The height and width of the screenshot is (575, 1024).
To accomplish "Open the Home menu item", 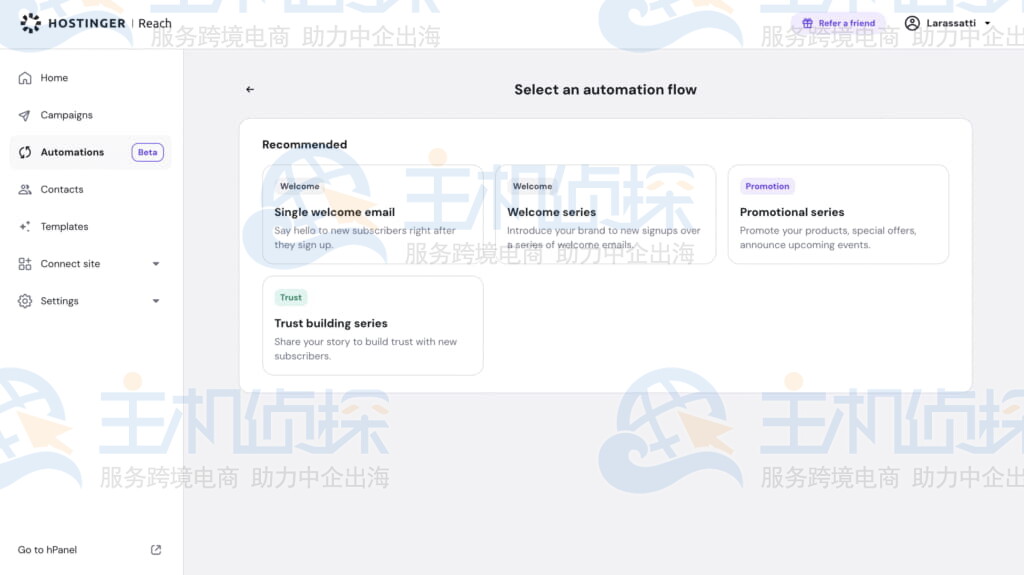I will click(91, 78).
